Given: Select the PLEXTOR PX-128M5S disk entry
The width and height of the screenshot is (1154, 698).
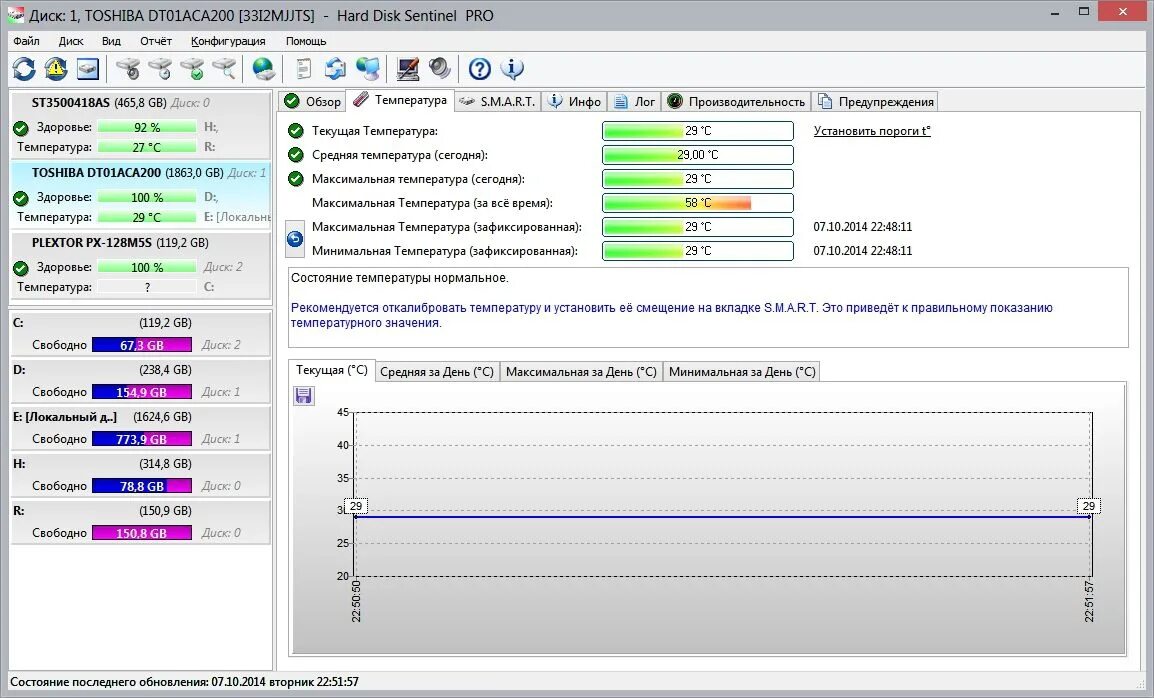Looking at the screenshot, I should click(x=140, y=264).
